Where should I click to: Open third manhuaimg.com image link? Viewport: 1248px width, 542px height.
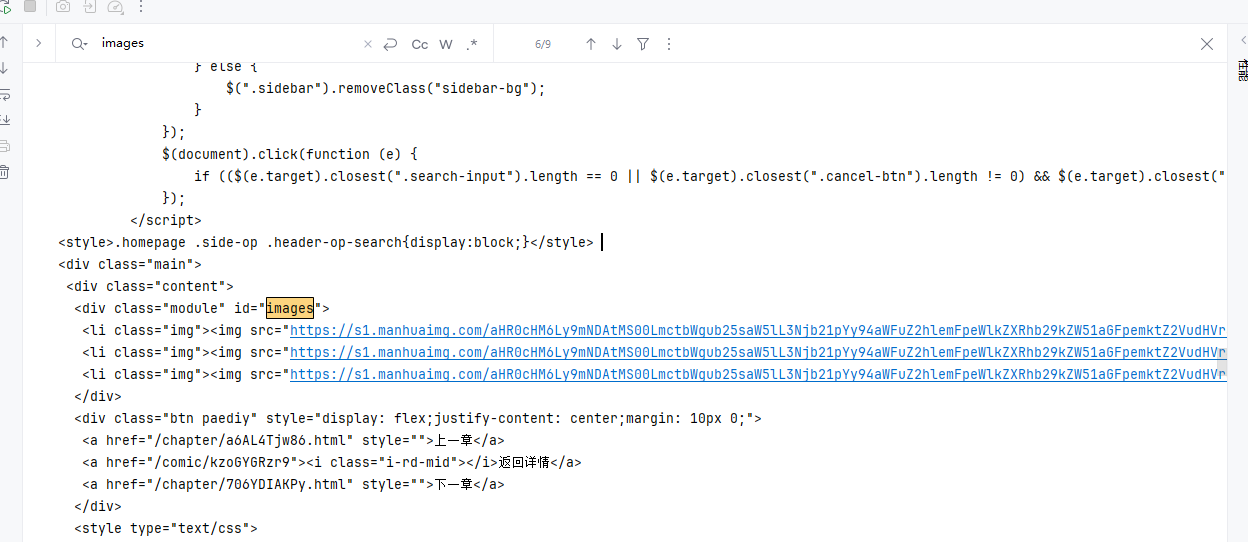[757, 374]
